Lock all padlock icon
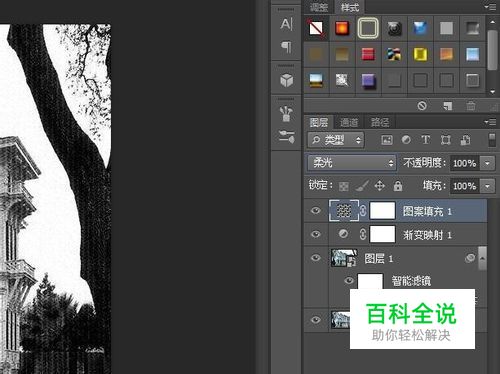This screenshot has height=374, width=500. pyautogui.click(x=398, y=186)
